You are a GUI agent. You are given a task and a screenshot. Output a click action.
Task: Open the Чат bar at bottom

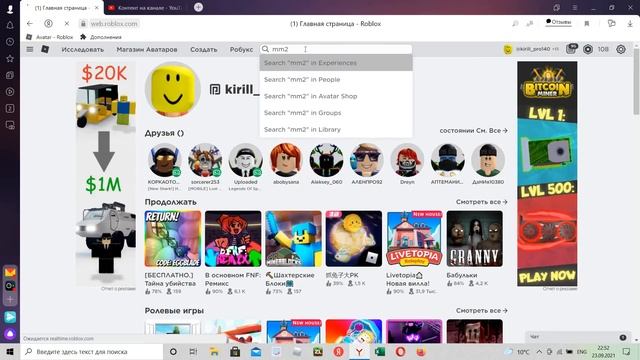pos(578,337)
